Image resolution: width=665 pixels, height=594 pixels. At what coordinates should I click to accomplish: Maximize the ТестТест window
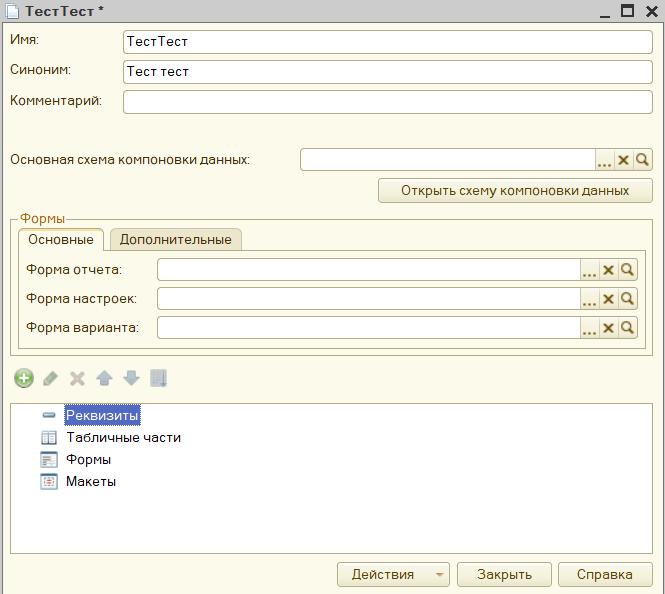(628, 11)
